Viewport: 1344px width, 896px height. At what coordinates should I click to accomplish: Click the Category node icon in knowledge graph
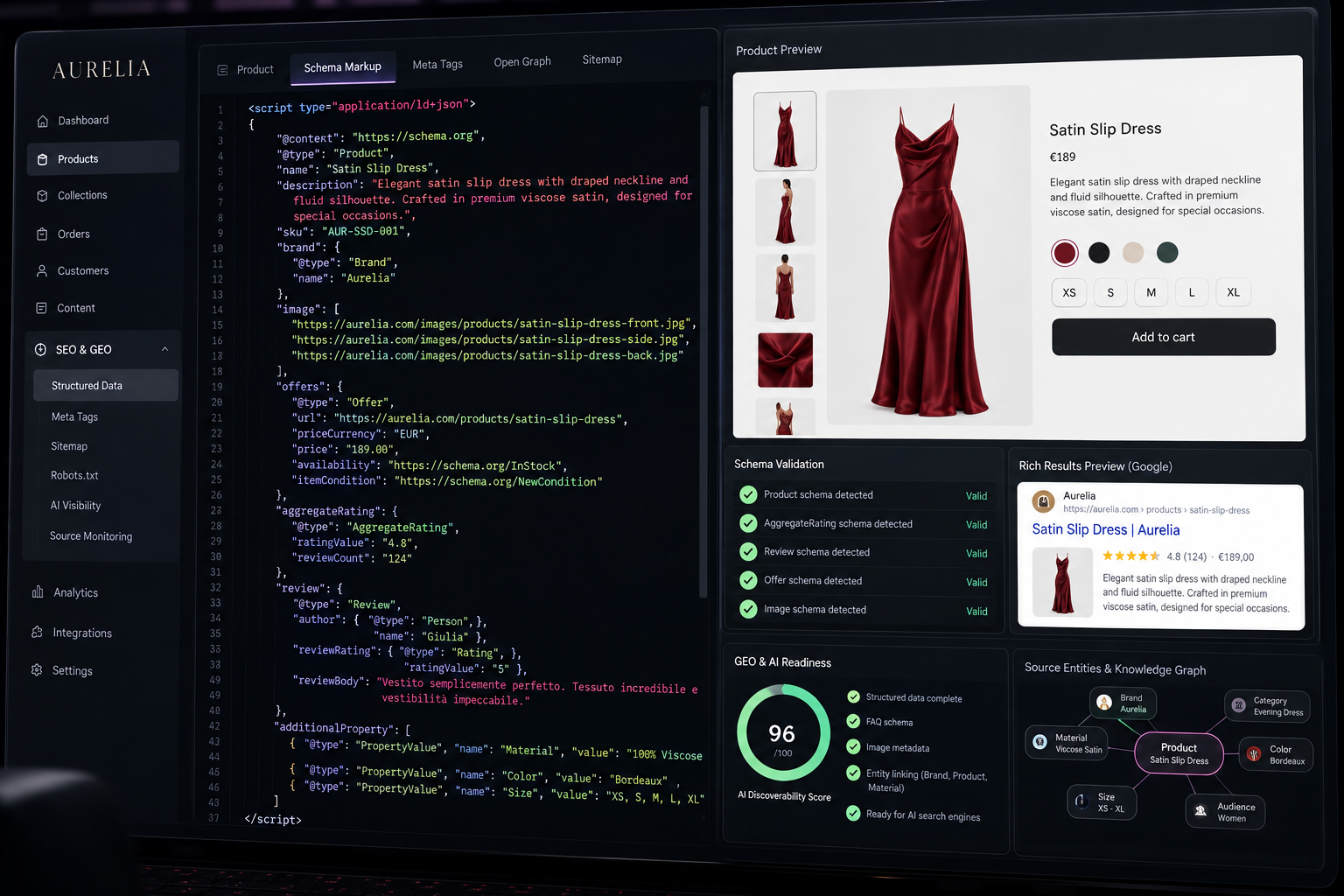pyautogui.click(x=1239, y=705)
